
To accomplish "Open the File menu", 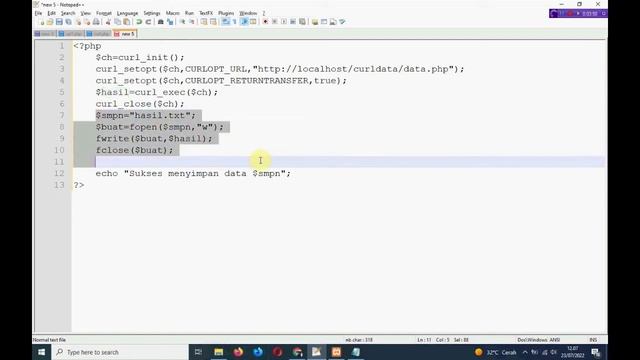I will 38,13.
